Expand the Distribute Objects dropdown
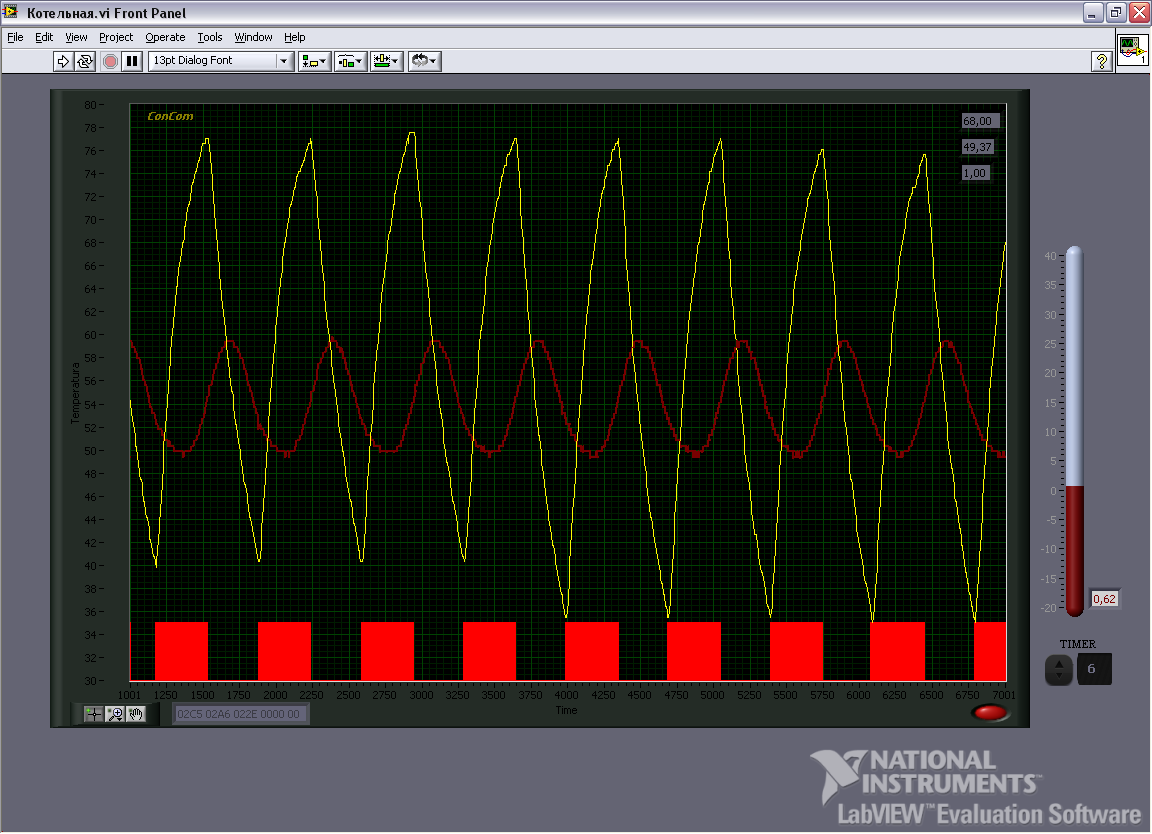 pyautogui.click(x=350, y=61)
